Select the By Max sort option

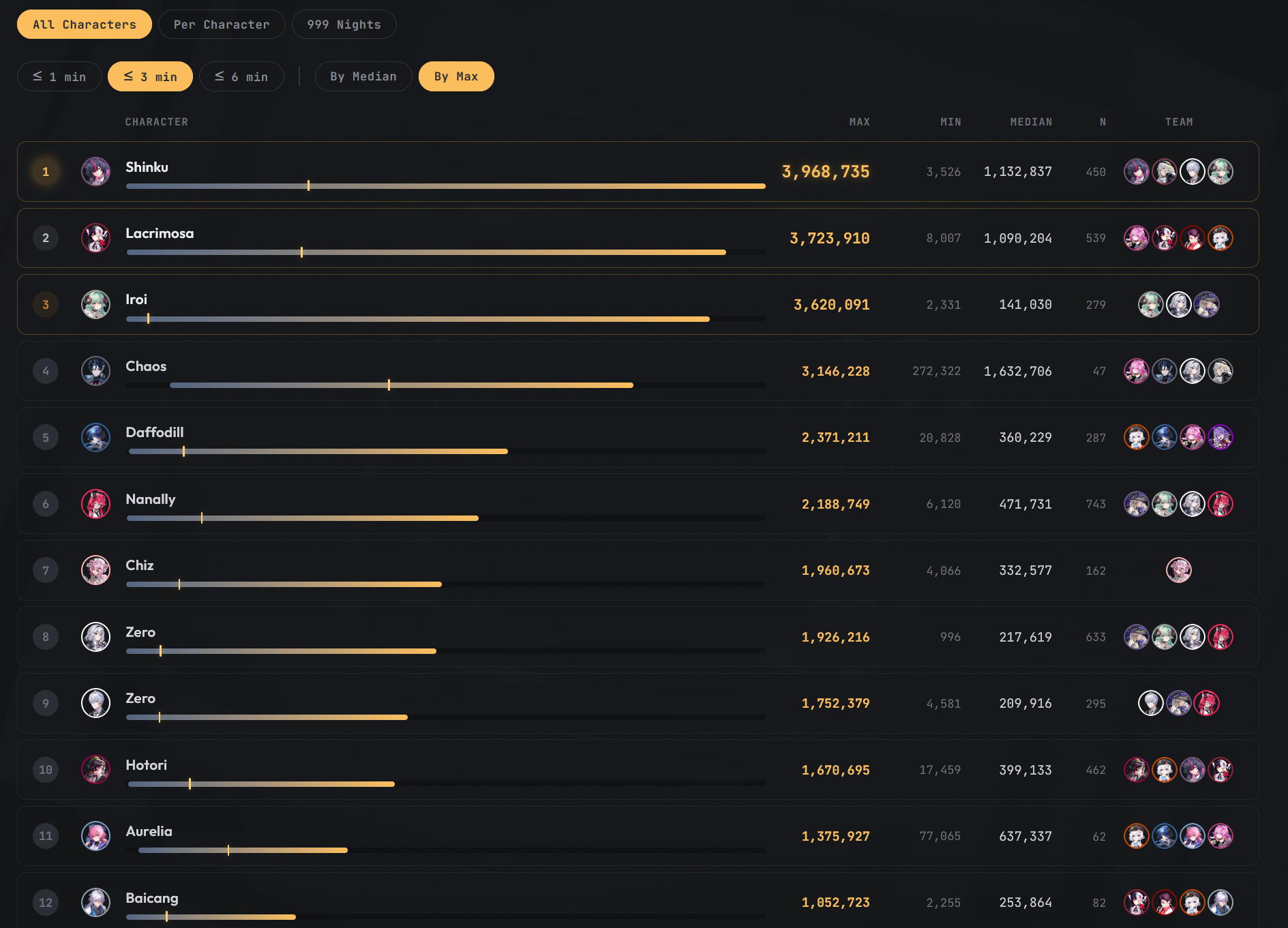456,76
